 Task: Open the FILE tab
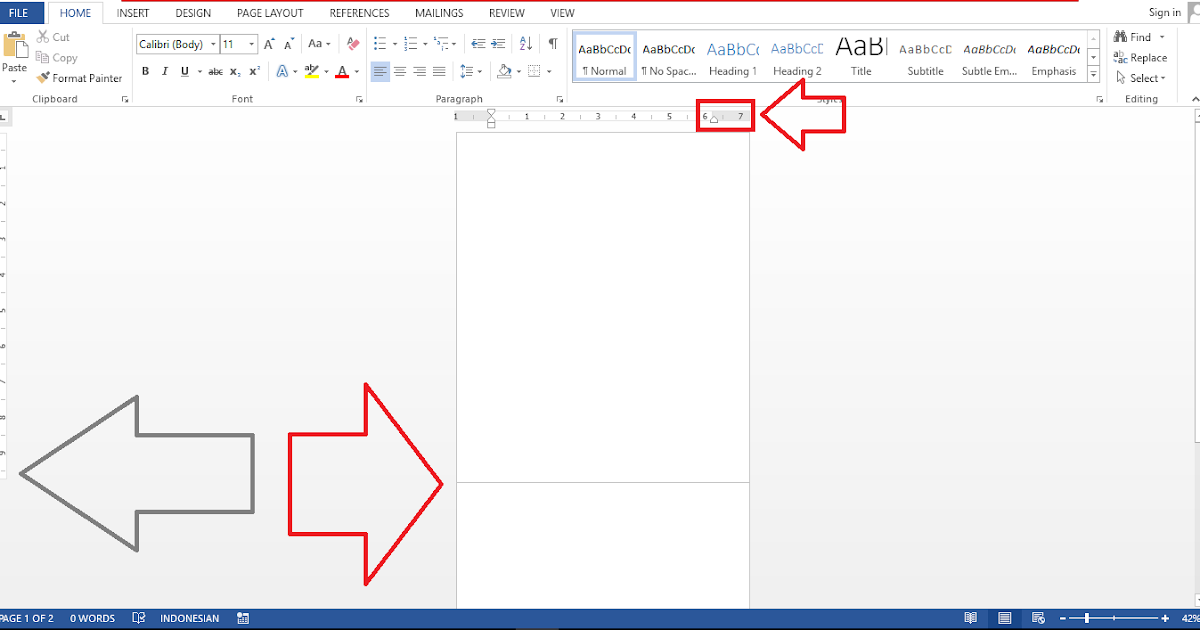point(19,13)
